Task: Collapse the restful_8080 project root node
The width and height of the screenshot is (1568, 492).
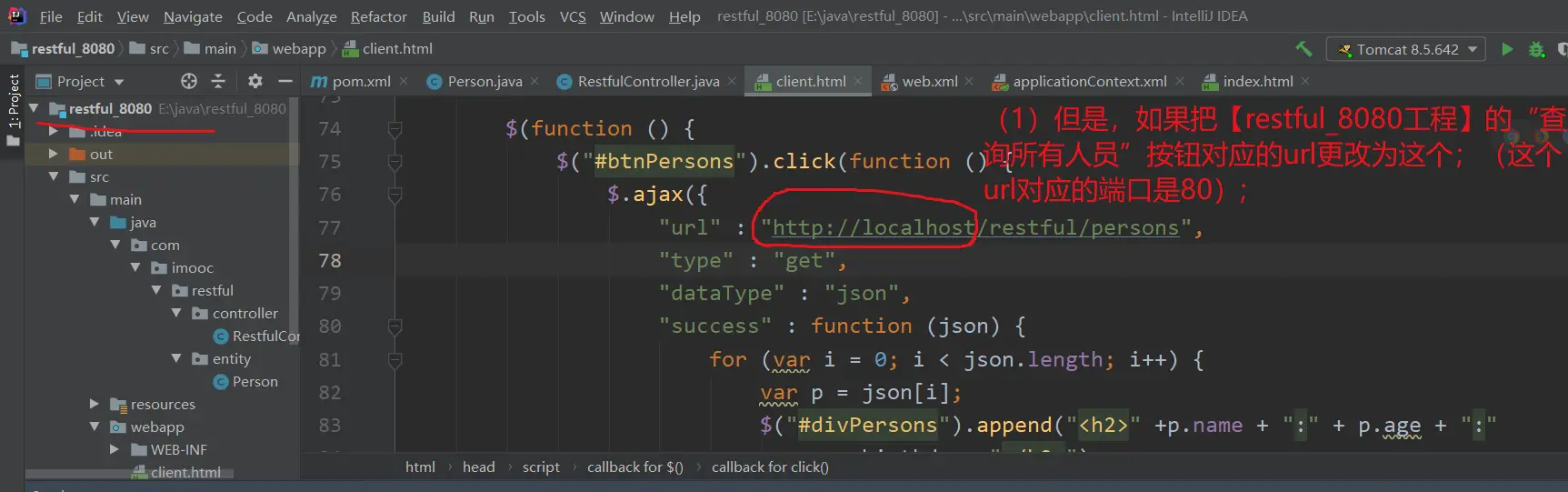Action: click(34, 108)
